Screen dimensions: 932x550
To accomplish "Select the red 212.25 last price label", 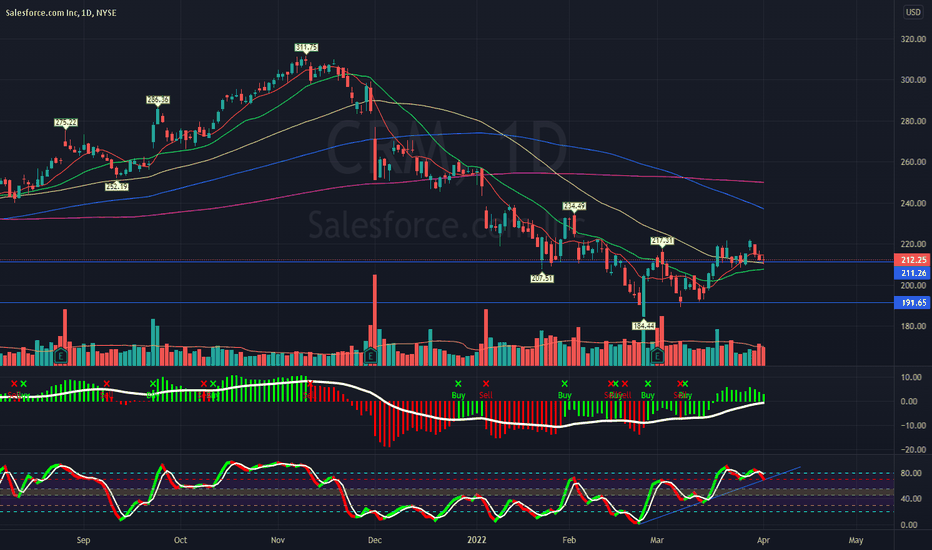I will [x=913, y=260].
